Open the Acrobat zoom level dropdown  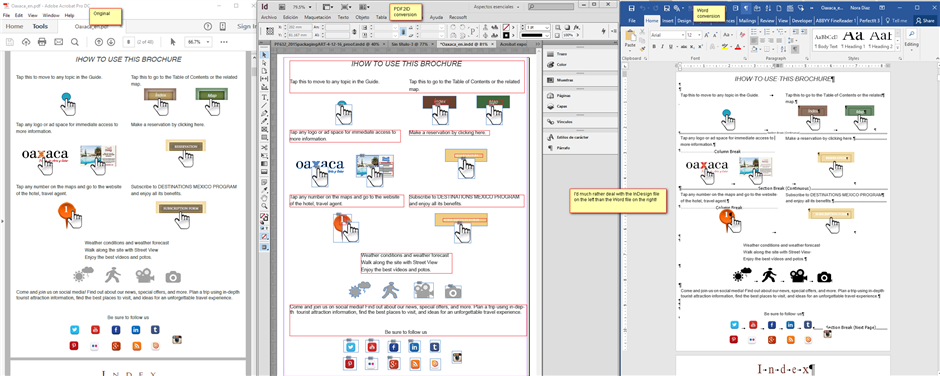[199, 42]
